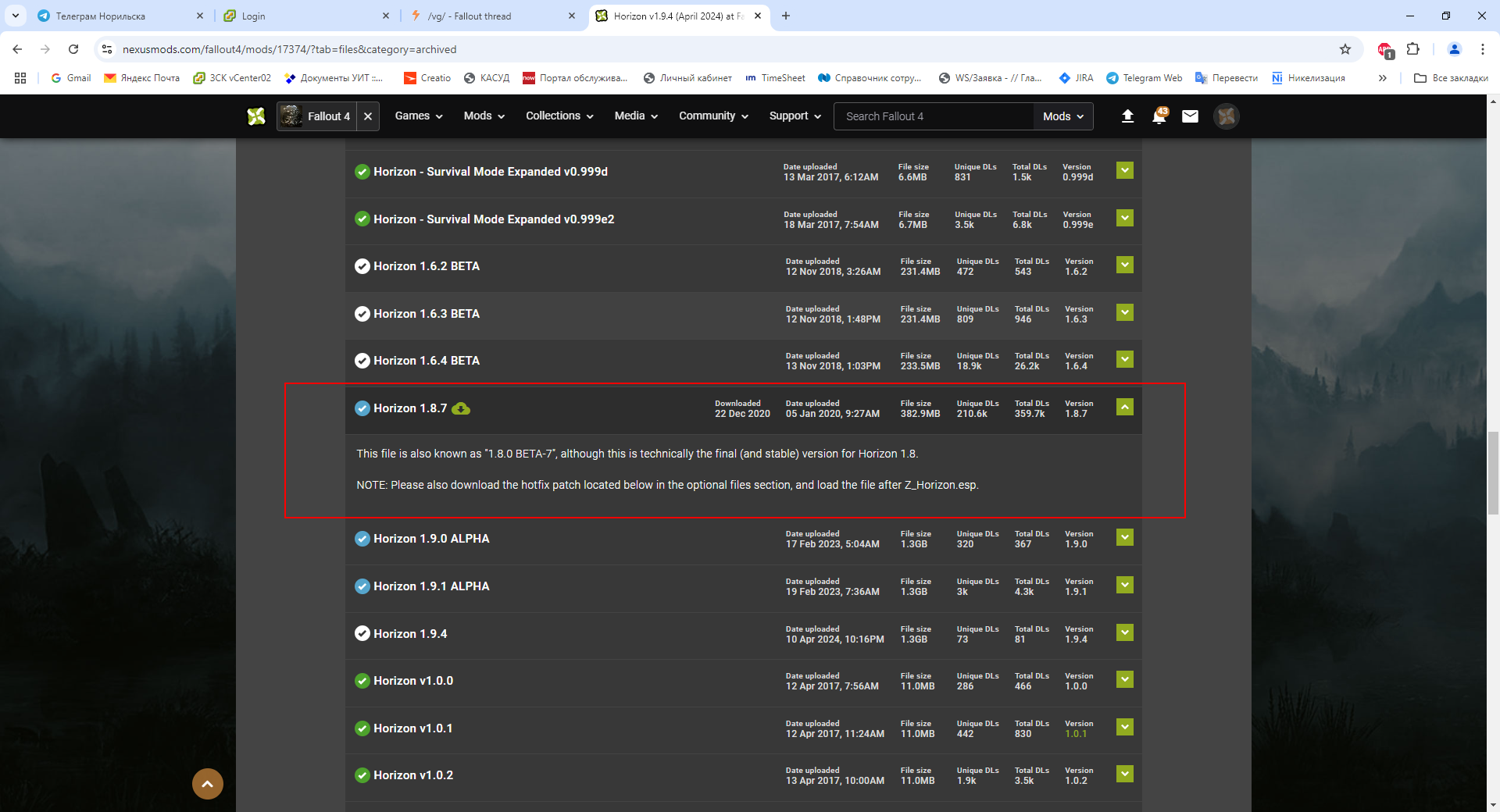The width and height of the screenshot is (1500, 812).
Task: Switch to the /vg/ Fallout thread tab
Action: click(492, 16)
